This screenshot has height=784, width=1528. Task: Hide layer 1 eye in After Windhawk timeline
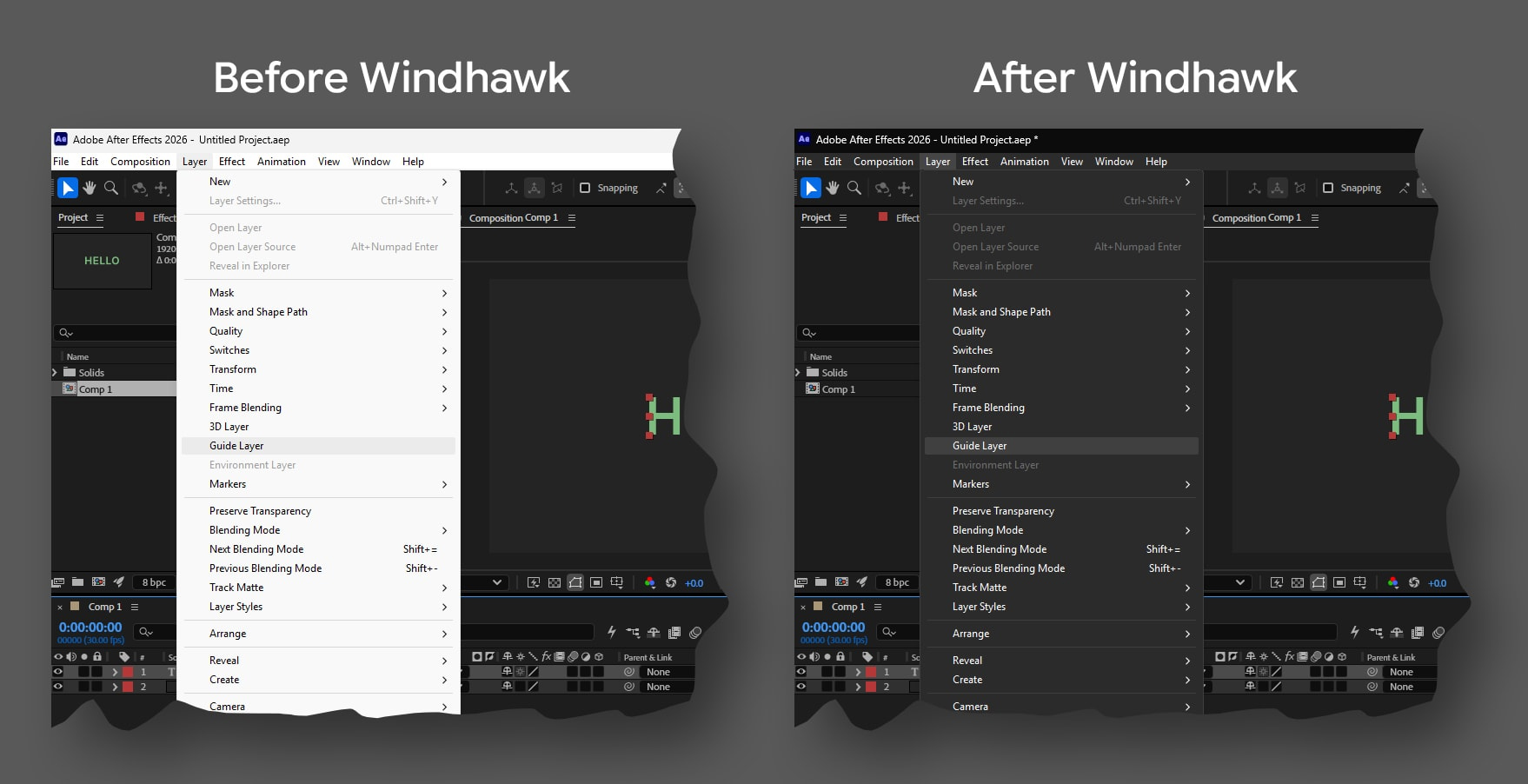(x=801, y=672)
